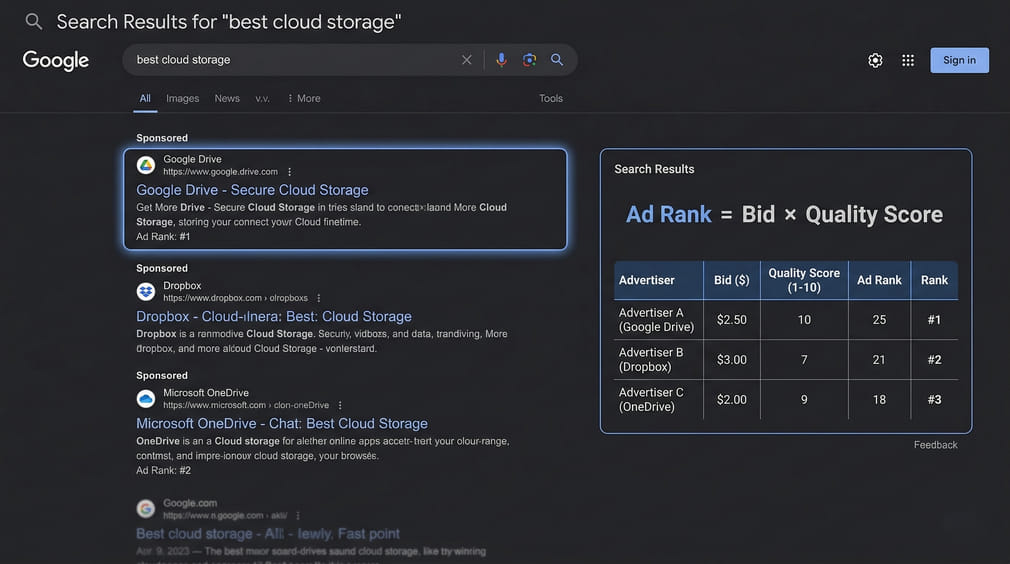Open the Microsoft OneDrive result title link
The image size is (1010, 564).
click(282, 423)
